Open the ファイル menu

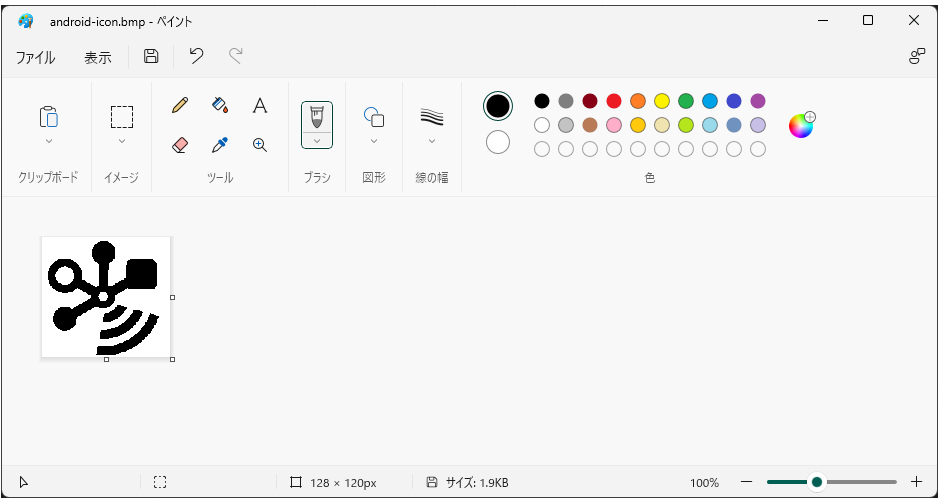tap(35, 58)
